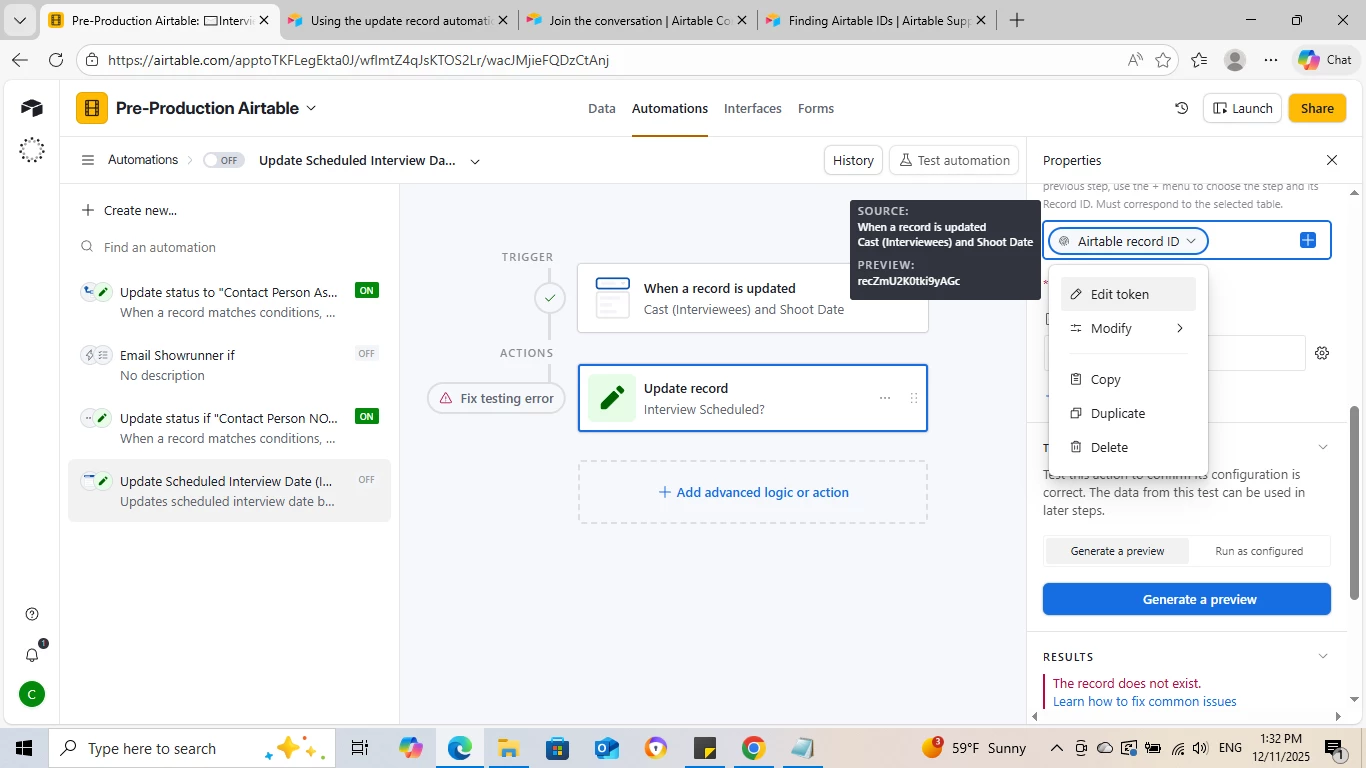Click Create new... automation
1366x768 pixels.
point(128,210)
